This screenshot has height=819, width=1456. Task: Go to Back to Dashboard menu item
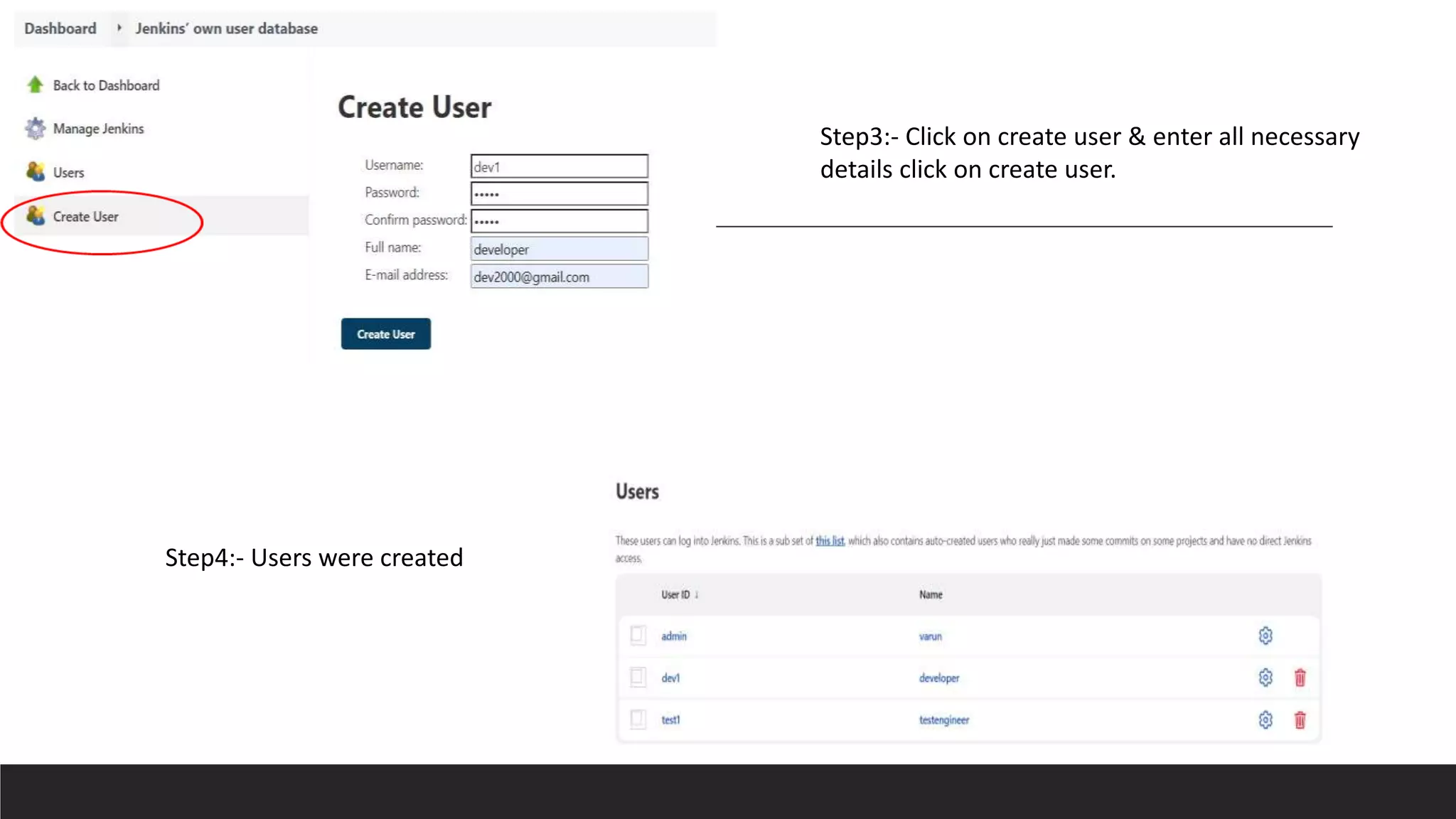[106, 85]
